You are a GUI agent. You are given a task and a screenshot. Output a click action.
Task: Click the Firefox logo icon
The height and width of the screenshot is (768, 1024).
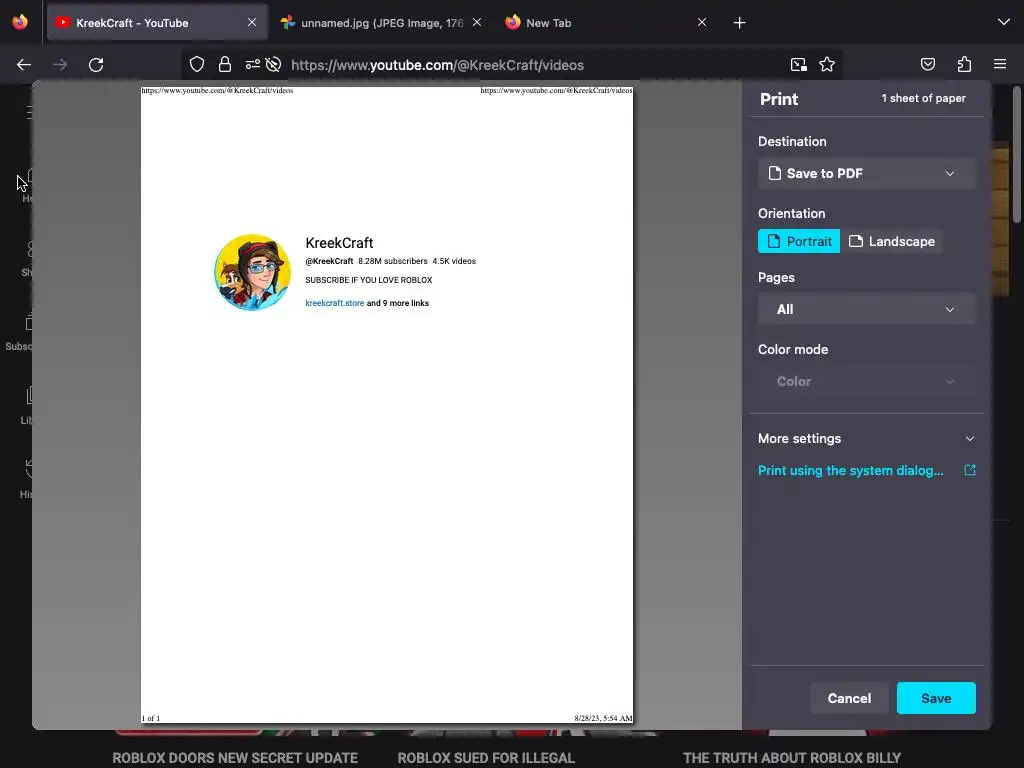tap(20, 22)
